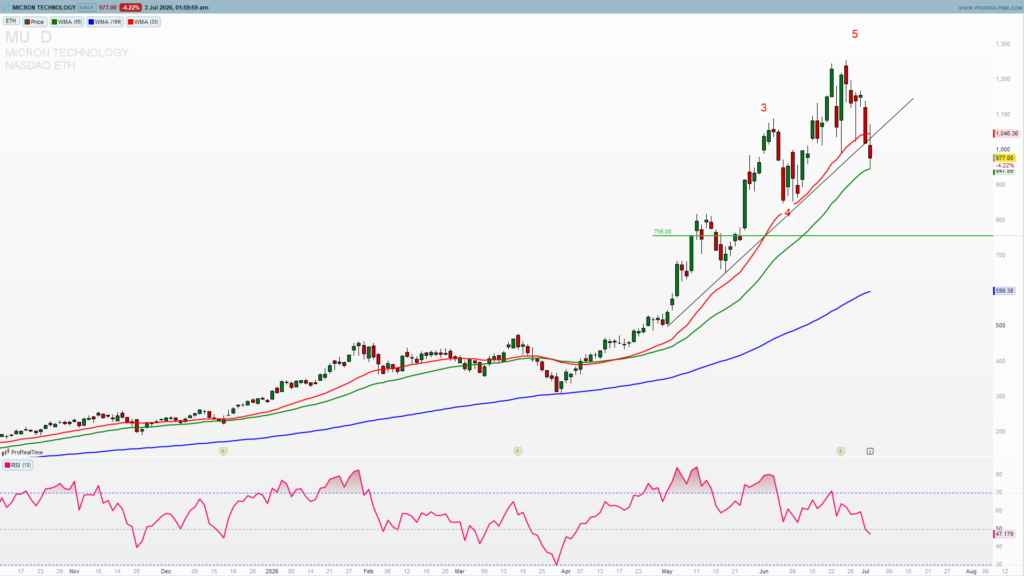
Task: Open the green WMA (55) indicator settings
Action: coord(67,22)
